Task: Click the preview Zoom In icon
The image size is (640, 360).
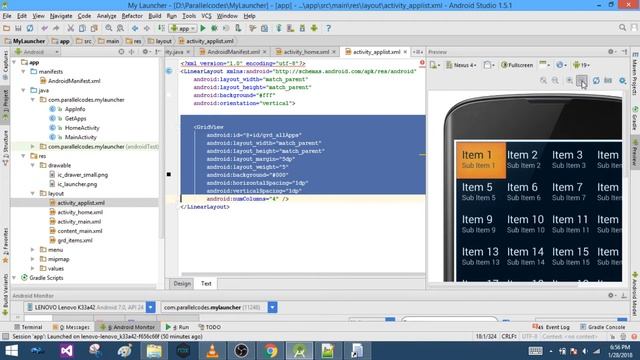Action: coord(569,81)
